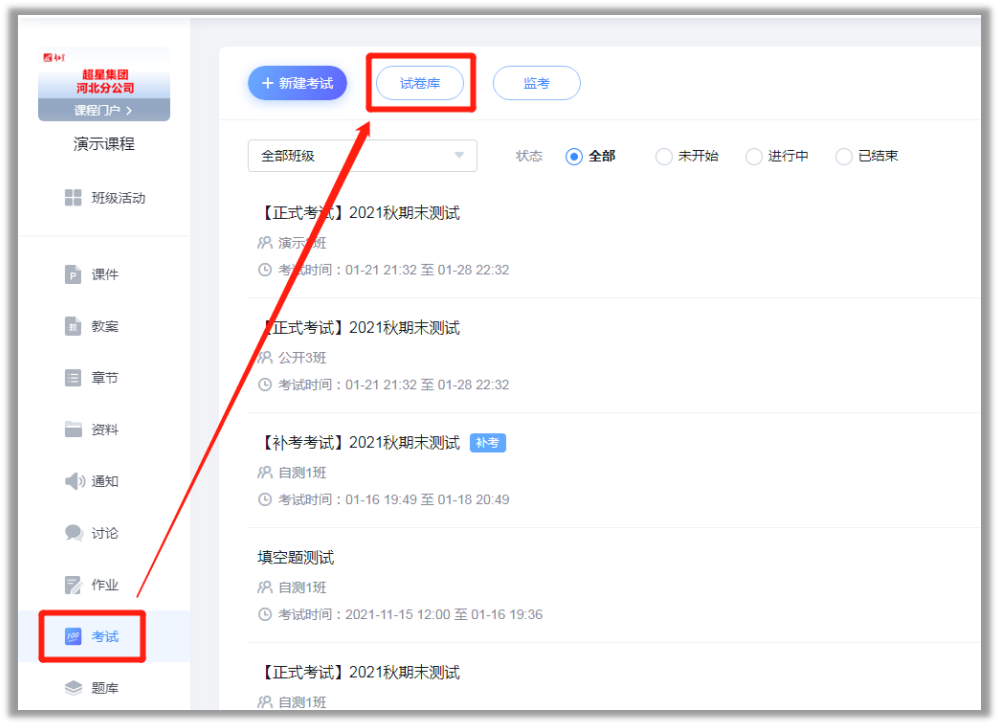Image resolution: width=999 pixels, height=726 pixels.
Task: Select the 进行中 status radio button
Action: 754,157
